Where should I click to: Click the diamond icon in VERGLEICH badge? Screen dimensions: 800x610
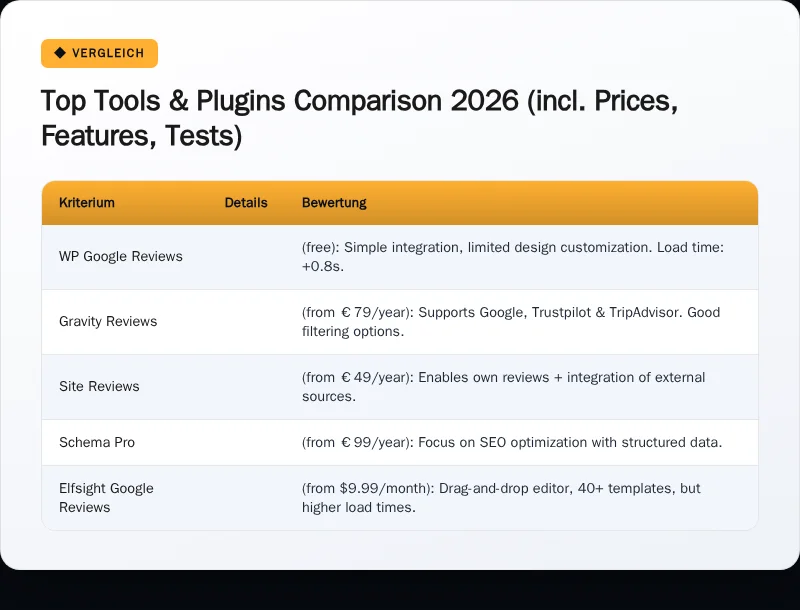coord(60,53)
